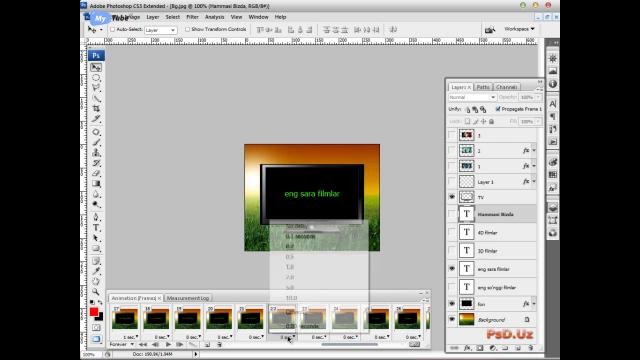Open the Window menu

point(258,17)
